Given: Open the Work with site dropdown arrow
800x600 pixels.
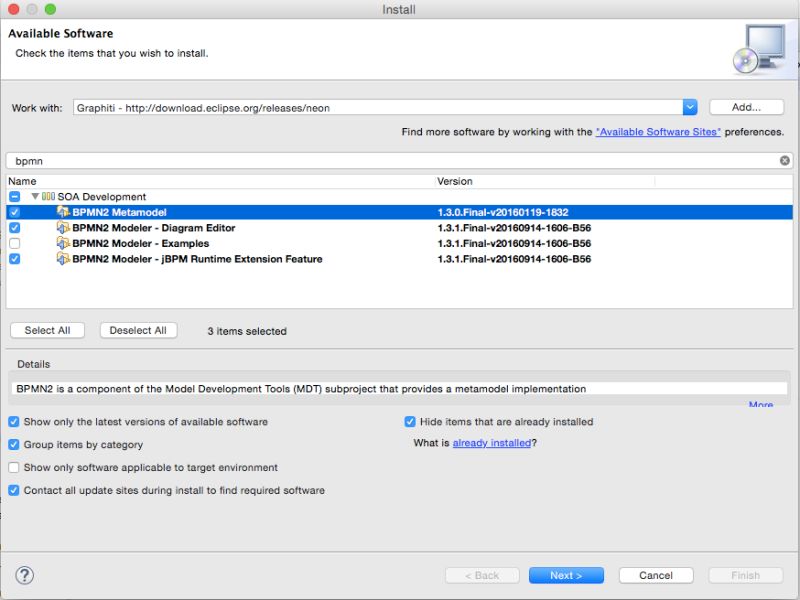Looking at the screenshot, I should (x=690, y=107).
